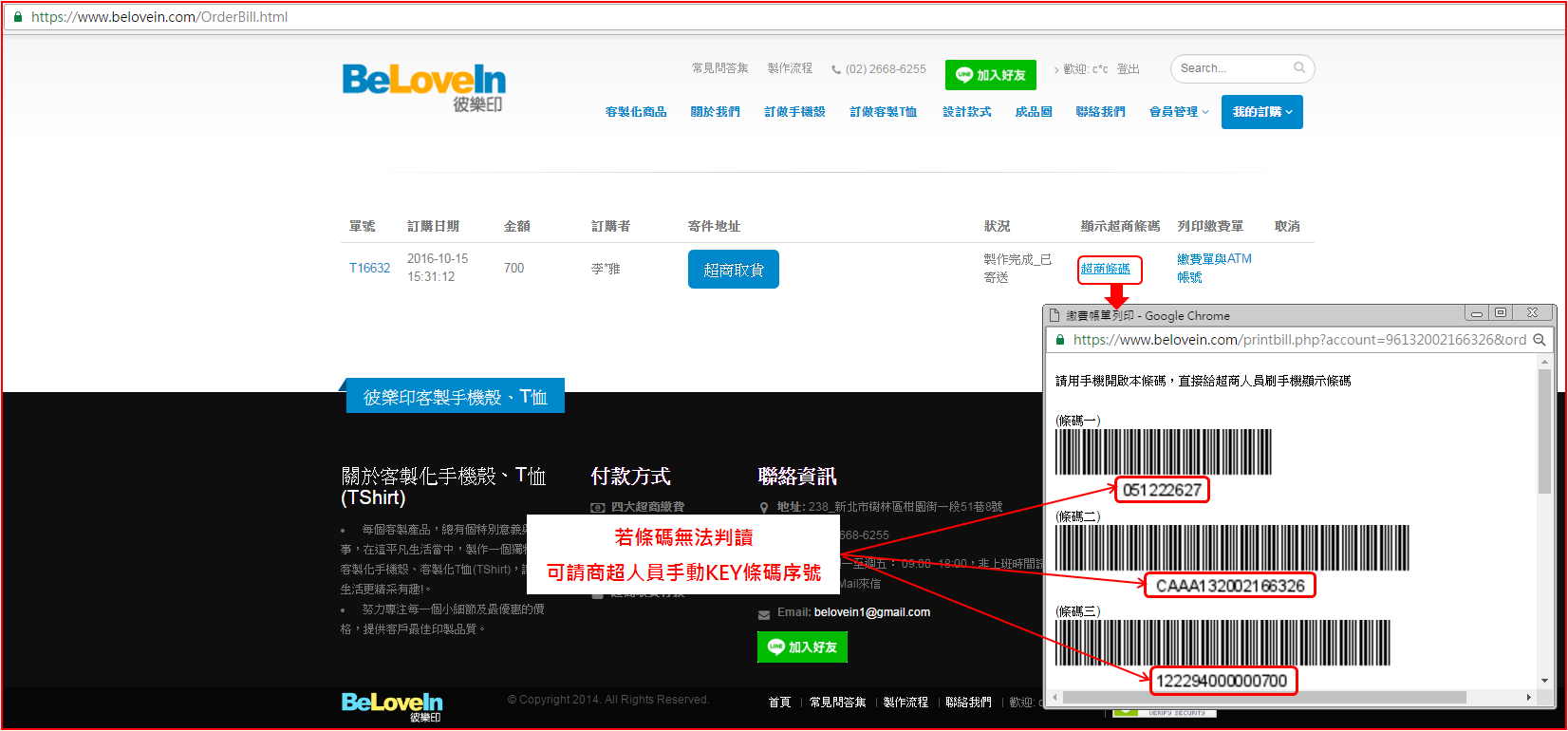Viewport: 1568px width, 731px height.
Task: Click order number T16632
Action: pyautogui.click(x=370, y=268)
